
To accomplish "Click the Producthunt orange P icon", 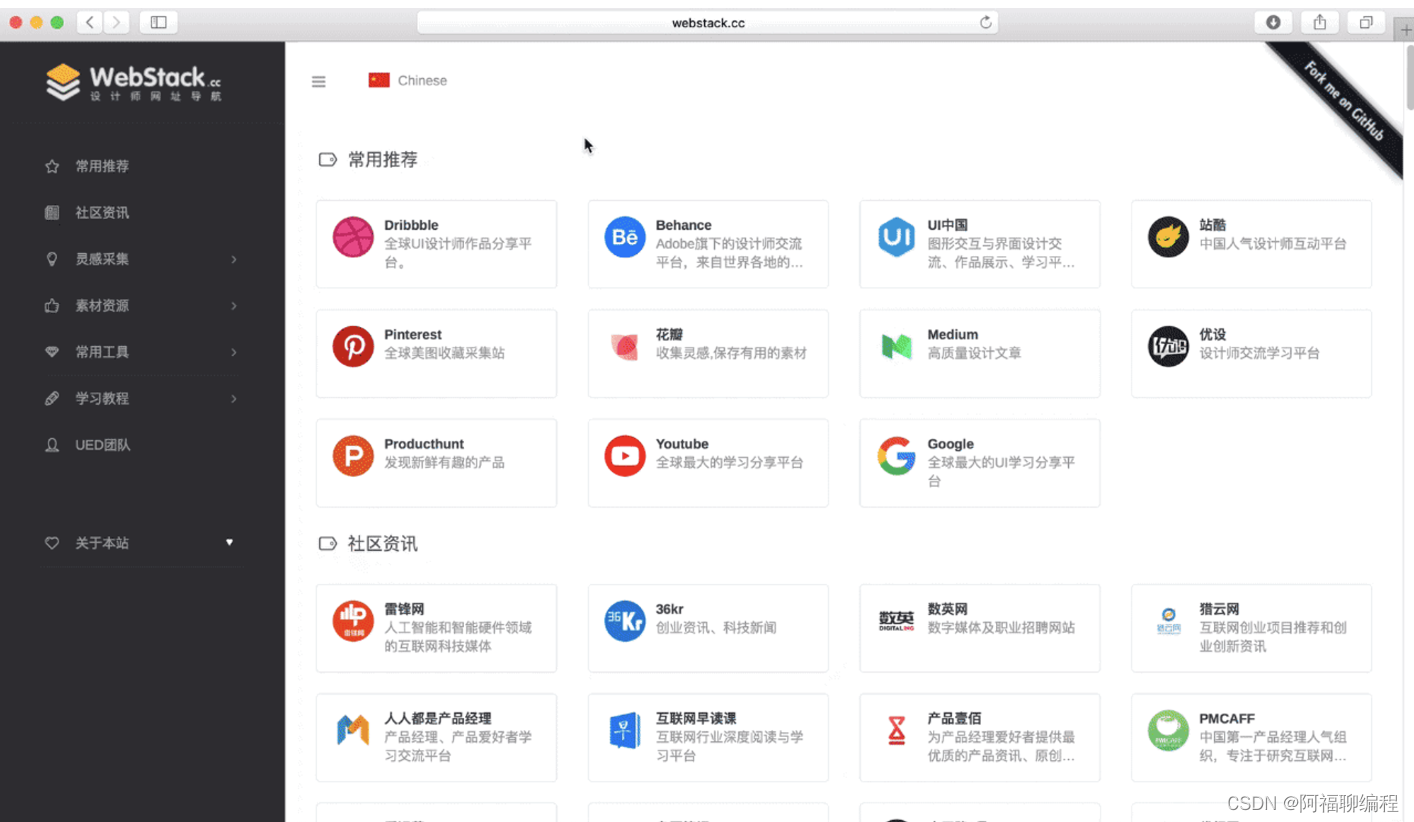I will [x=352, y=456].
